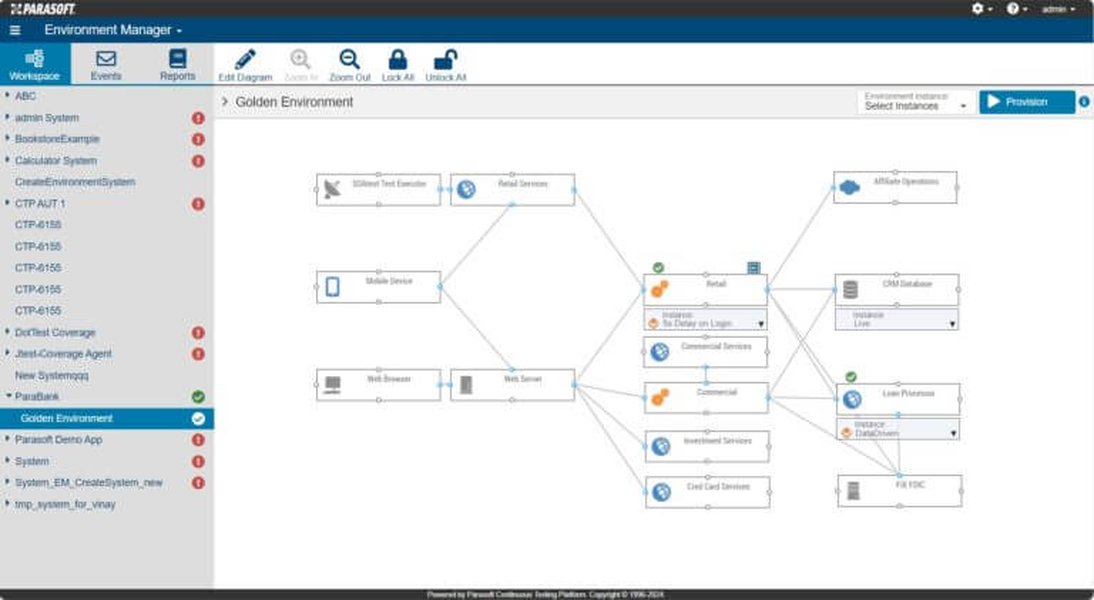Click the CRM Database component icon
The image size is (1094, 600).
click(x=850, y=290)
